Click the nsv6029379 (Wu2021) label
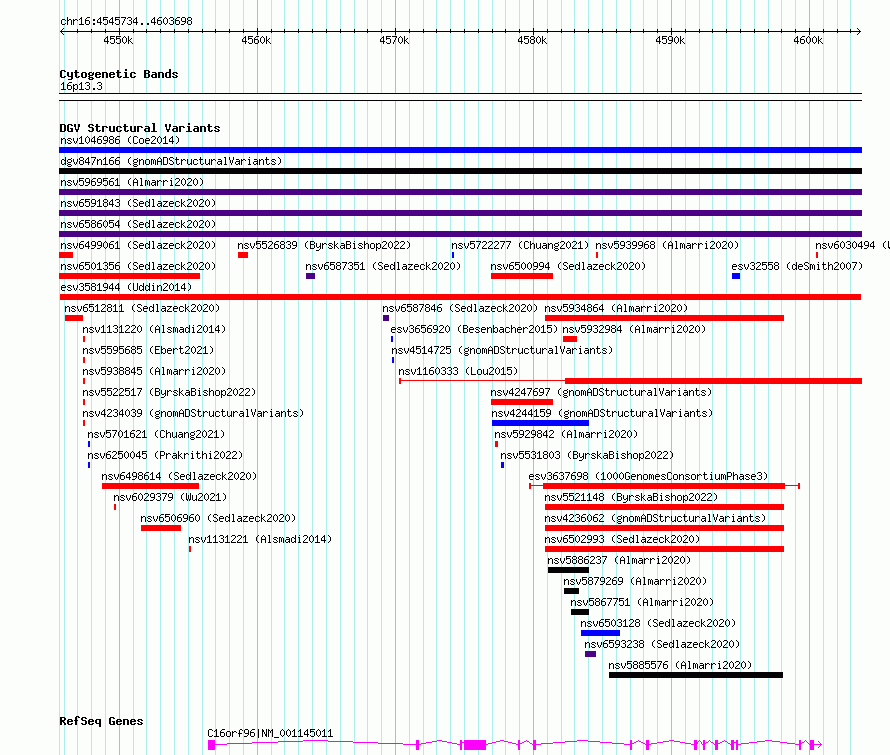The image size is (890, 755). [170, 497]
